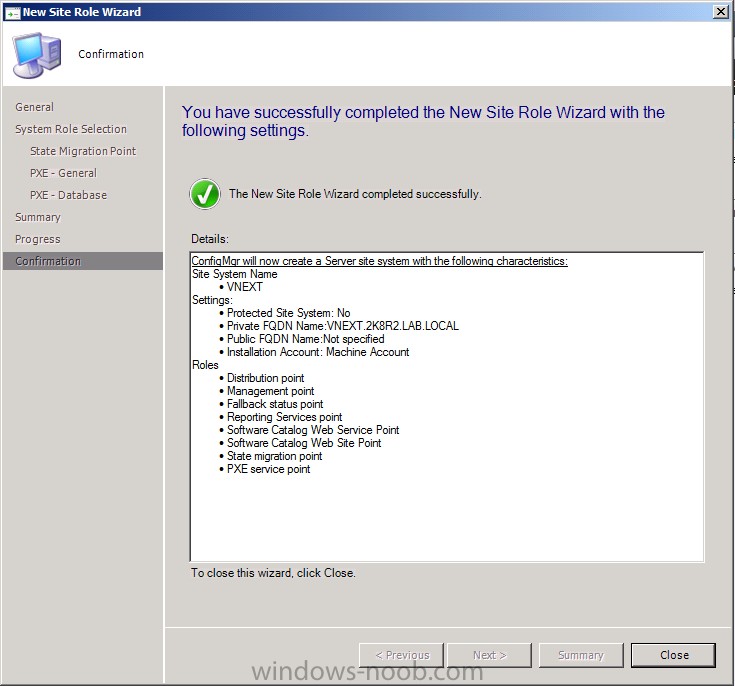Image resolution: width=735 pixels, height=686 pixels.
Task: Click 'Installation Account: Machine Account' line
Action: 318,352
